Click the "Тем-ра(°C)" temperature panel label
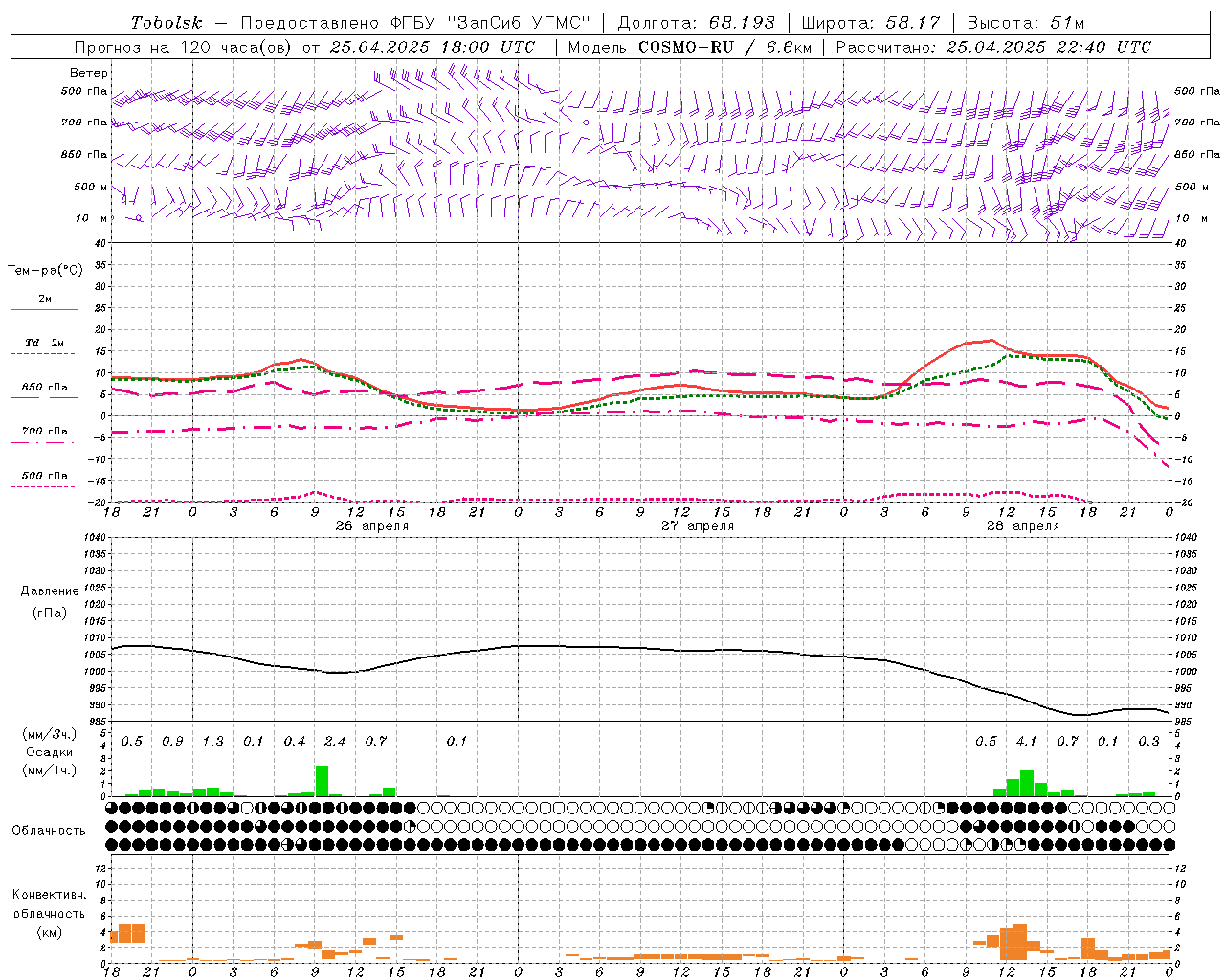The height and width of the screenshot is (980, 1225). [x=45, y=271]
